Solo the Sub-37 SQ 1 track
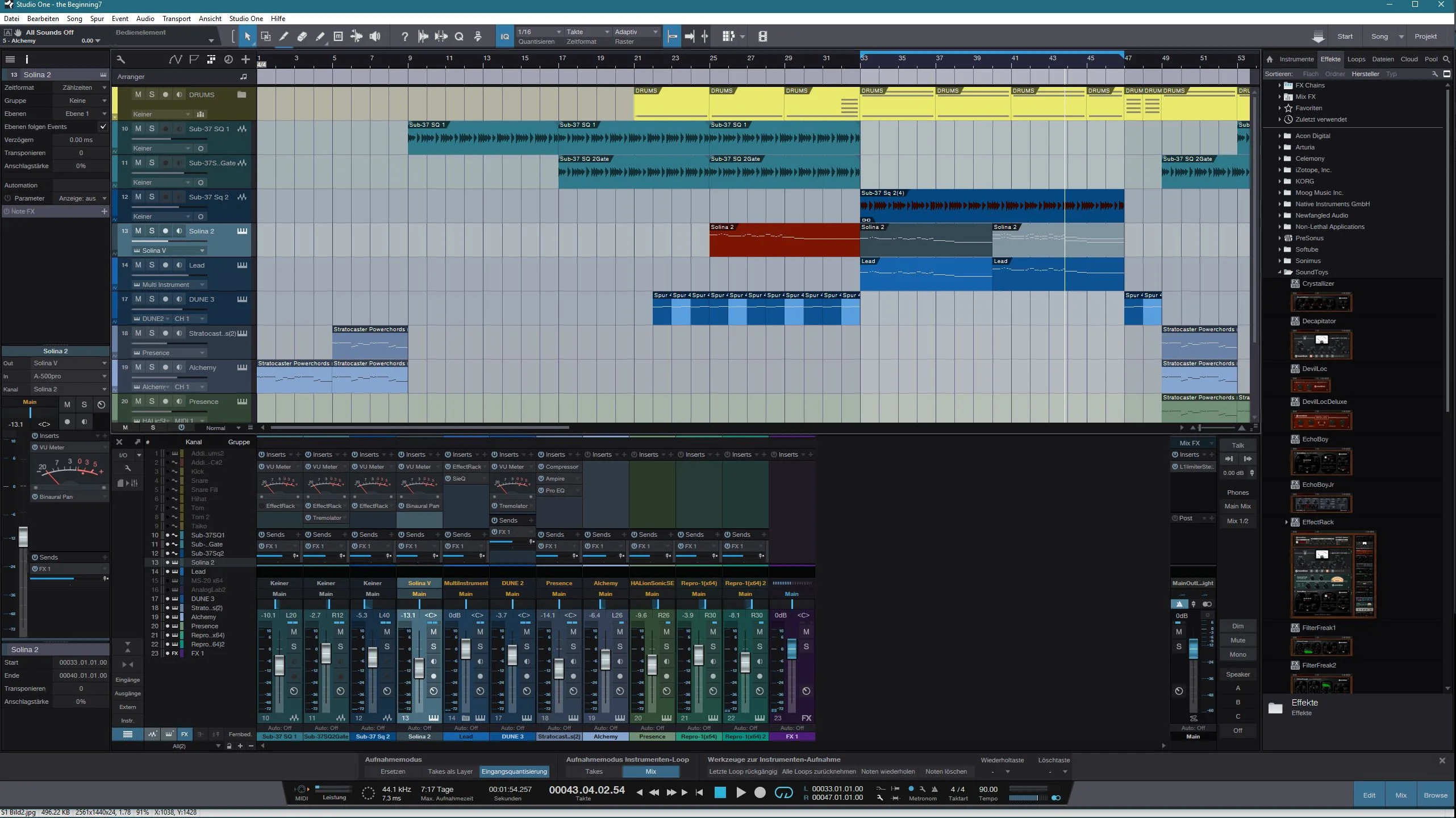Image resolution: width=1456 pixels, height=818 pixels. click(152, 128)
